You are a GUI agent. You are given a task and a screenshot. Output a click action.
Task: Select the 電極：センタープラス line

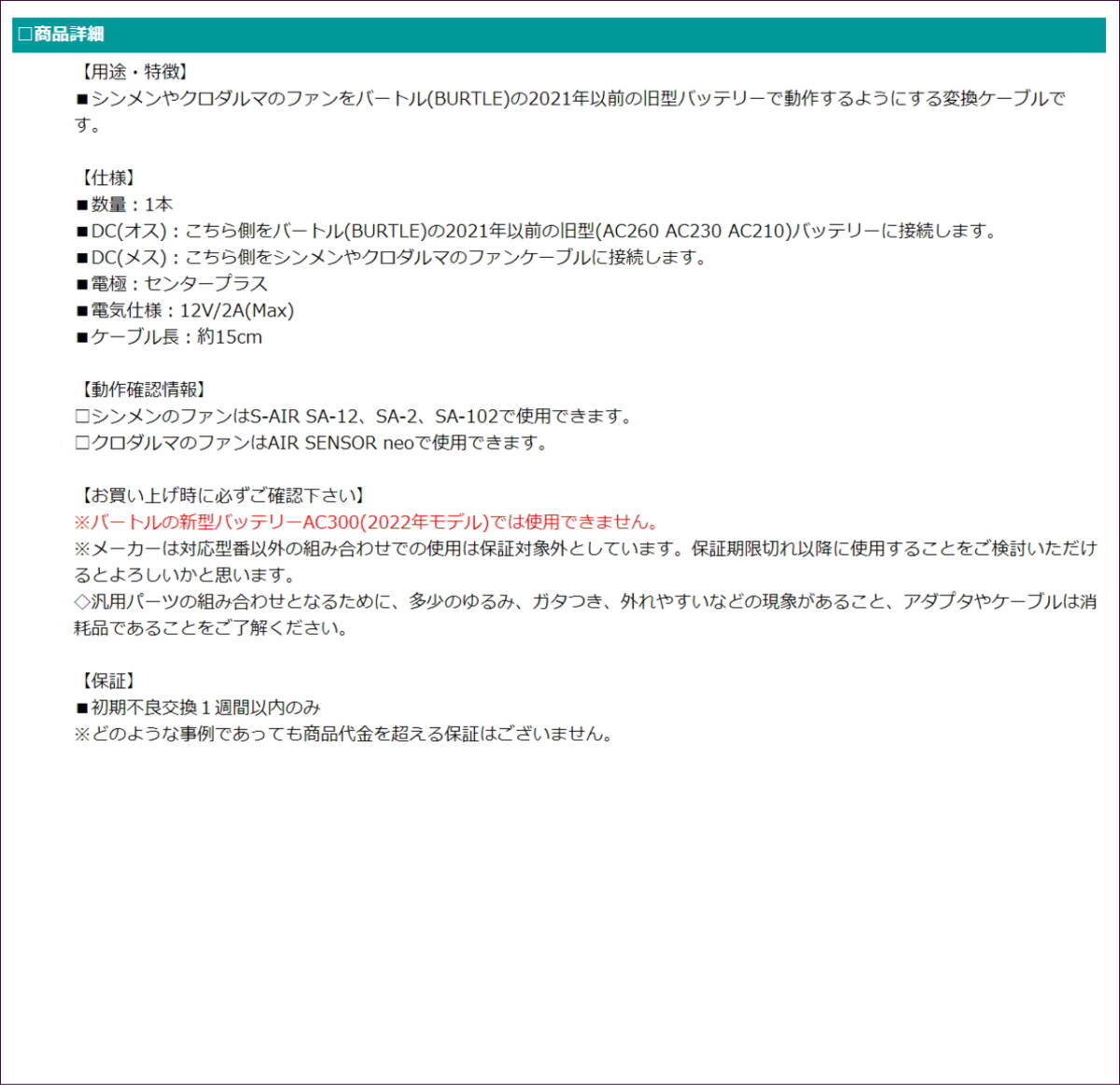[172, 284]
